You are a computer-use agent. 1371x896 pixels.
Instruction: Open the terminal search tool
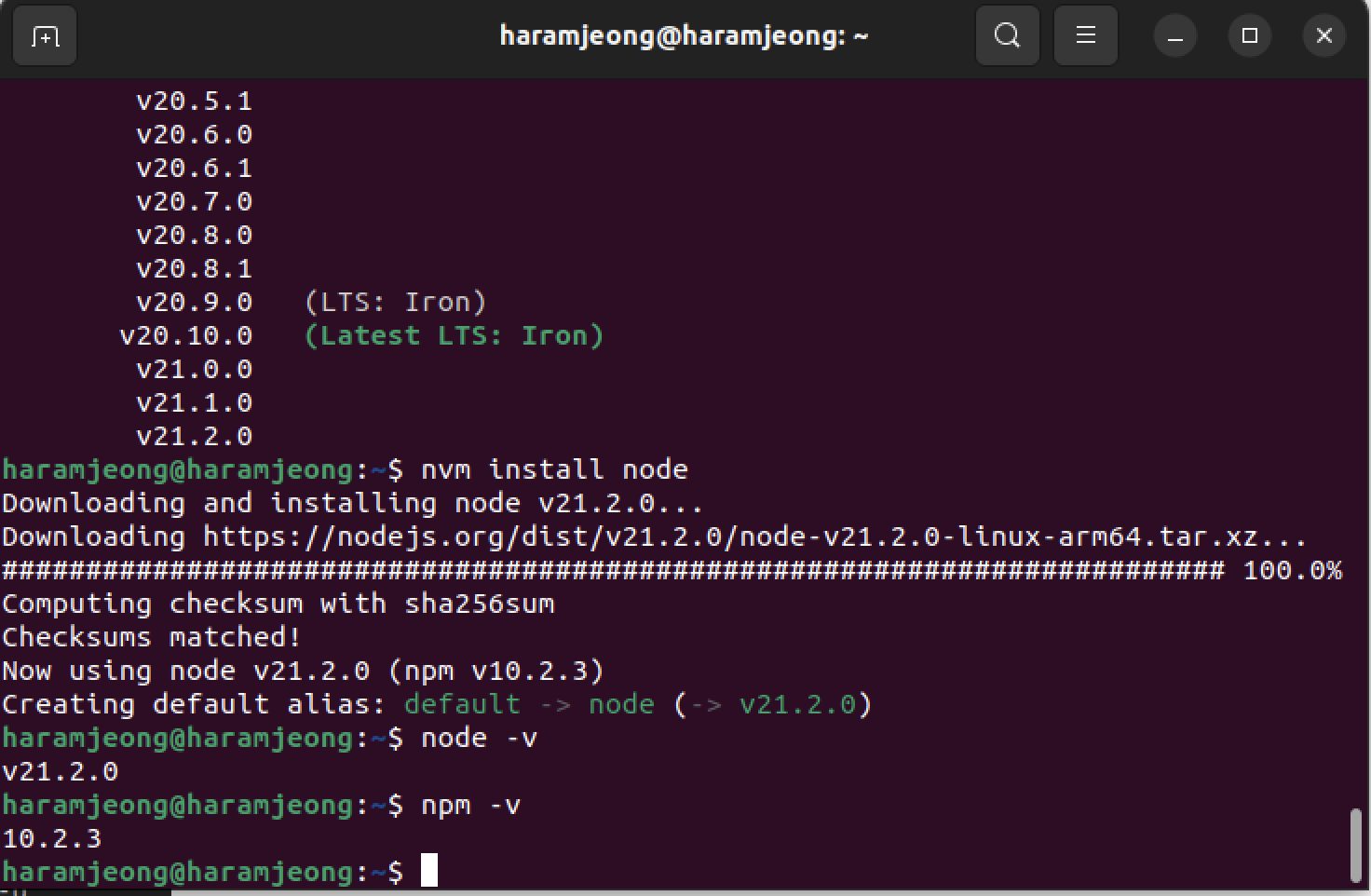pos(1007,36)
